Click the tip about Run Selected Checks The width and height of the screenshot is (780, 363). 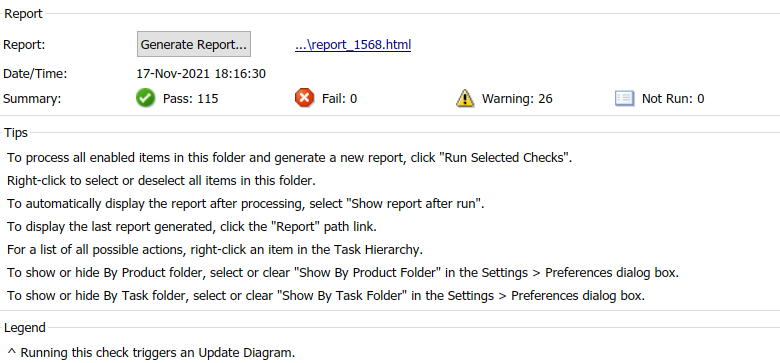pos(290,158)
